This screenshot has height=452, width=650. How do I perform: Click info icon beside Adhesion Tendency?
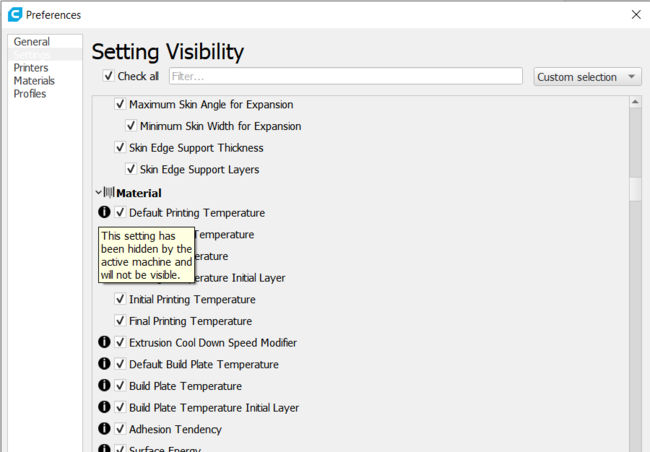pyautogui.click(x=104, y=429)
